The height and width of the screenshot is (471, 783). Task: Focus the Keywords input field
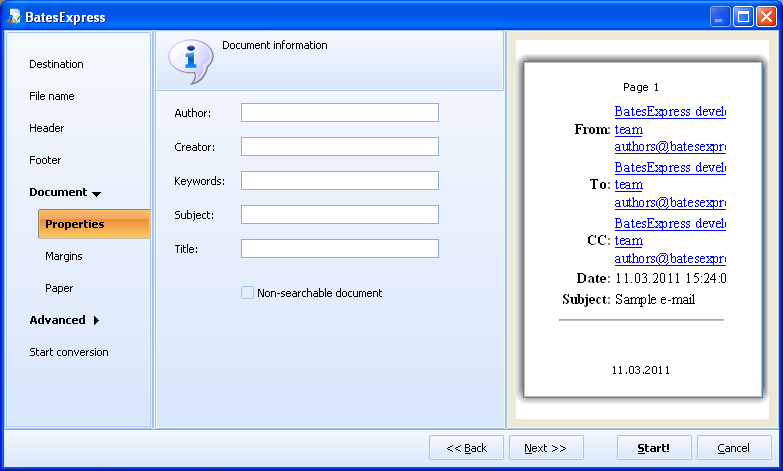tap(340, 180)
